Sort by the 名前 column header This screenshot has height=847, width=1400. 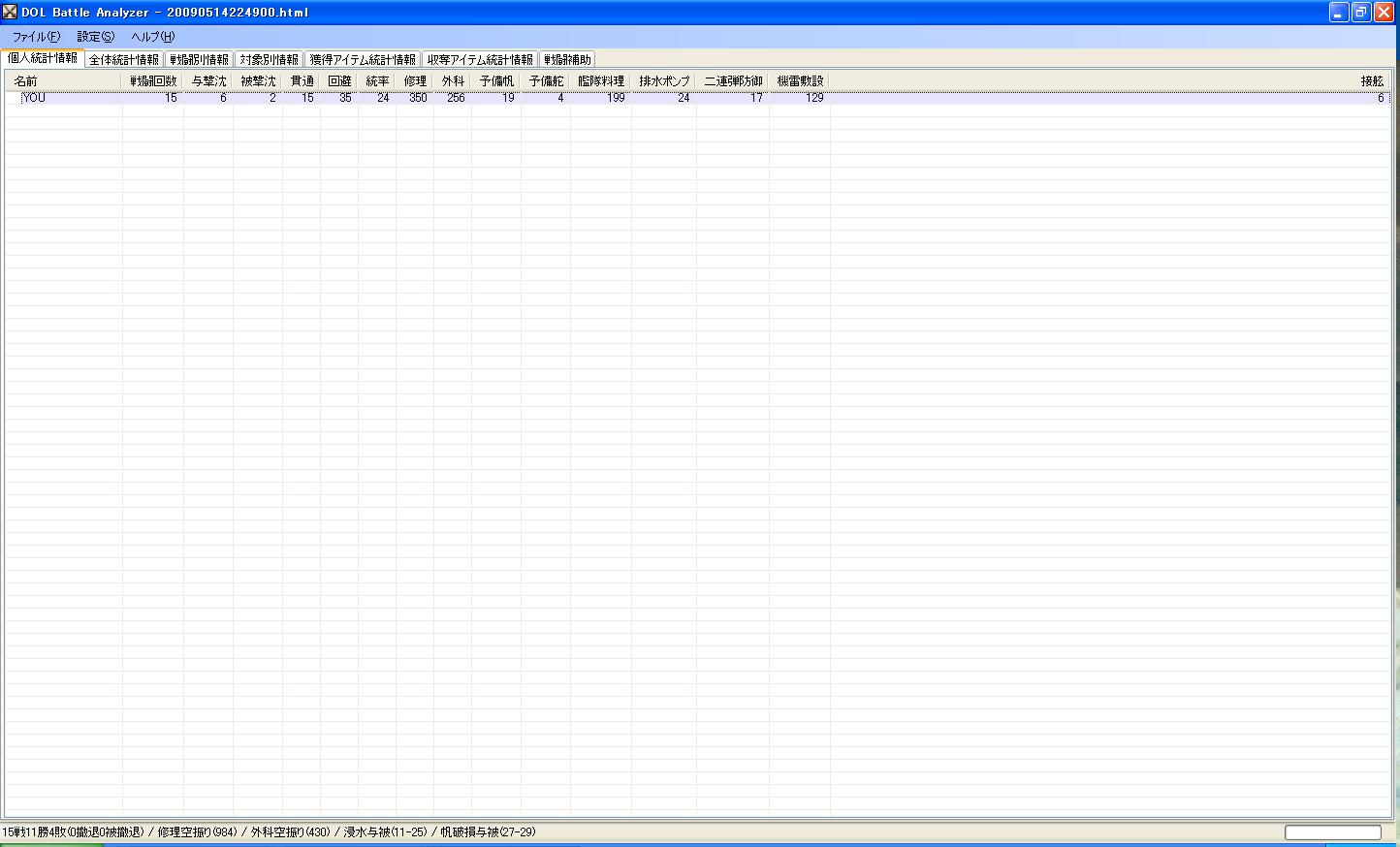[64, 81]
